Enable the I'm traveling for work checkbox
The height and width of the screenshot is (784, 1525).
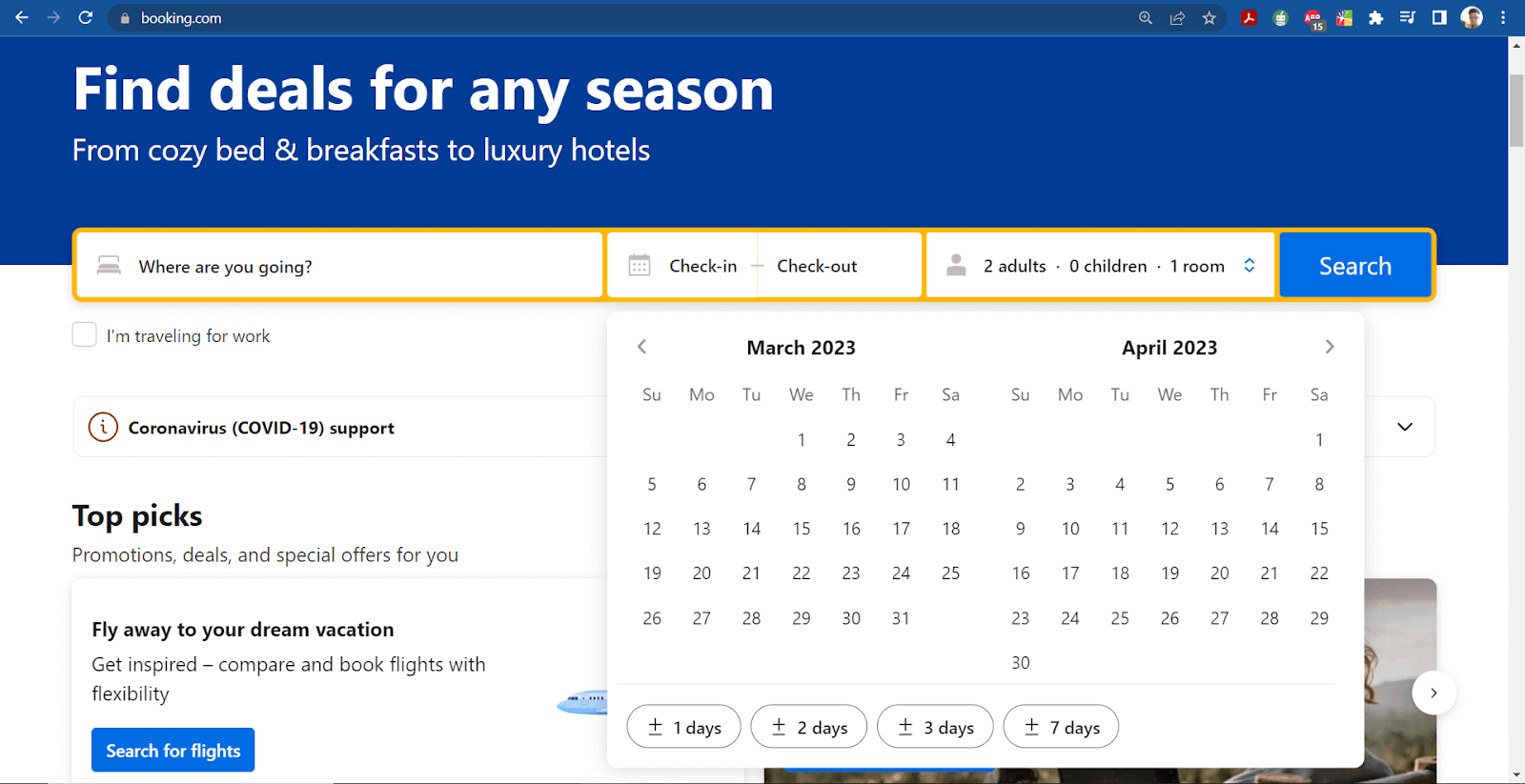tap(84, 334)
